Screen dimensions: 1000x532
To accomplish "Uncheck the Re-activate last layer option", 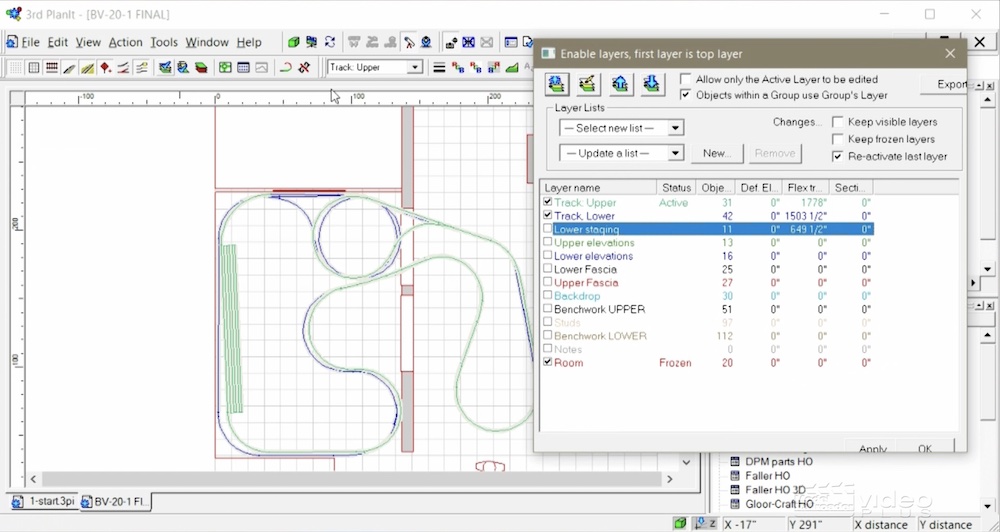I will click(x=837, y=156).
